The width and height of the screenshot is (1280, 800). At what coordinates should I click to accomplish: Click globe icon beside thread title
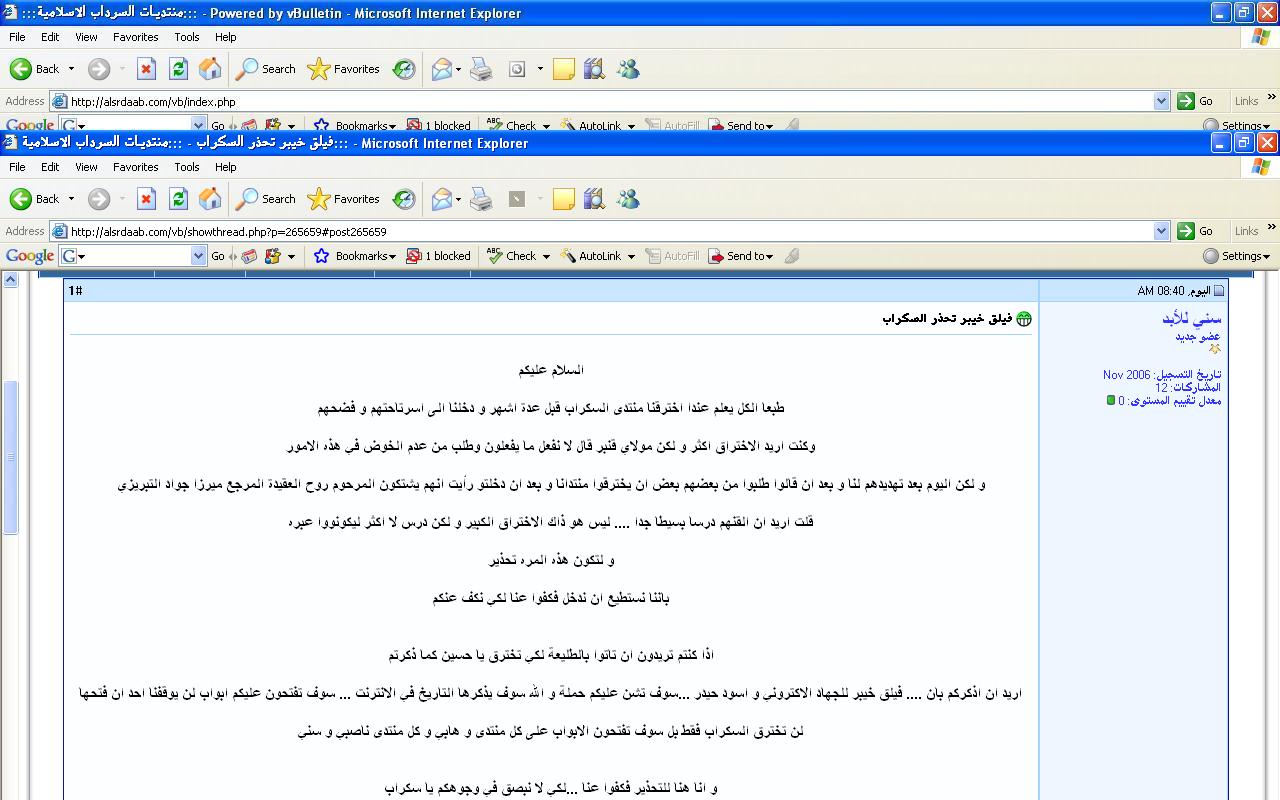pyautogui.click(x=1023, y=319)
